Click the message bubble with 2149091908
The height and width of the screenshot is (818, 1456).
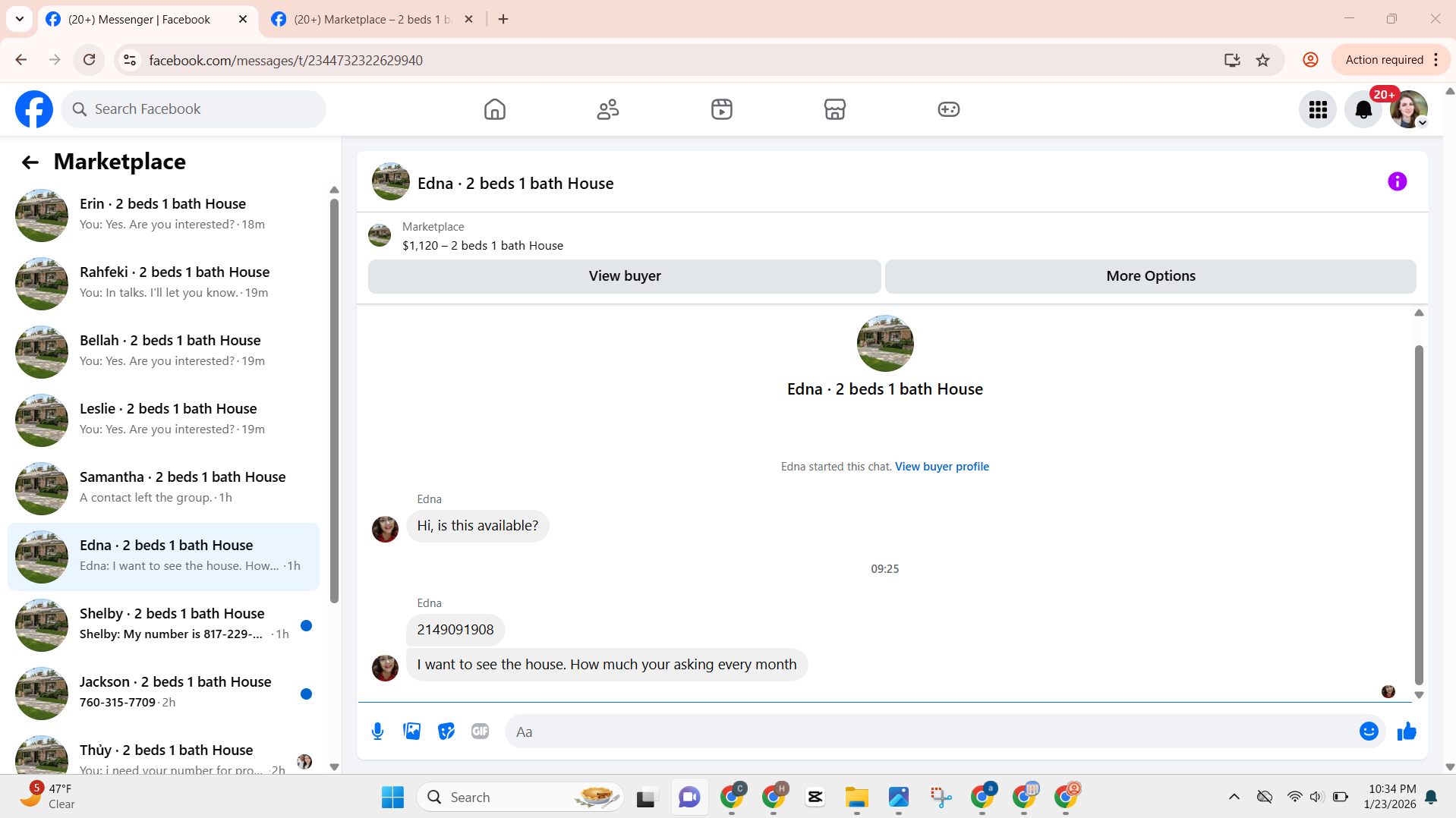455,630
